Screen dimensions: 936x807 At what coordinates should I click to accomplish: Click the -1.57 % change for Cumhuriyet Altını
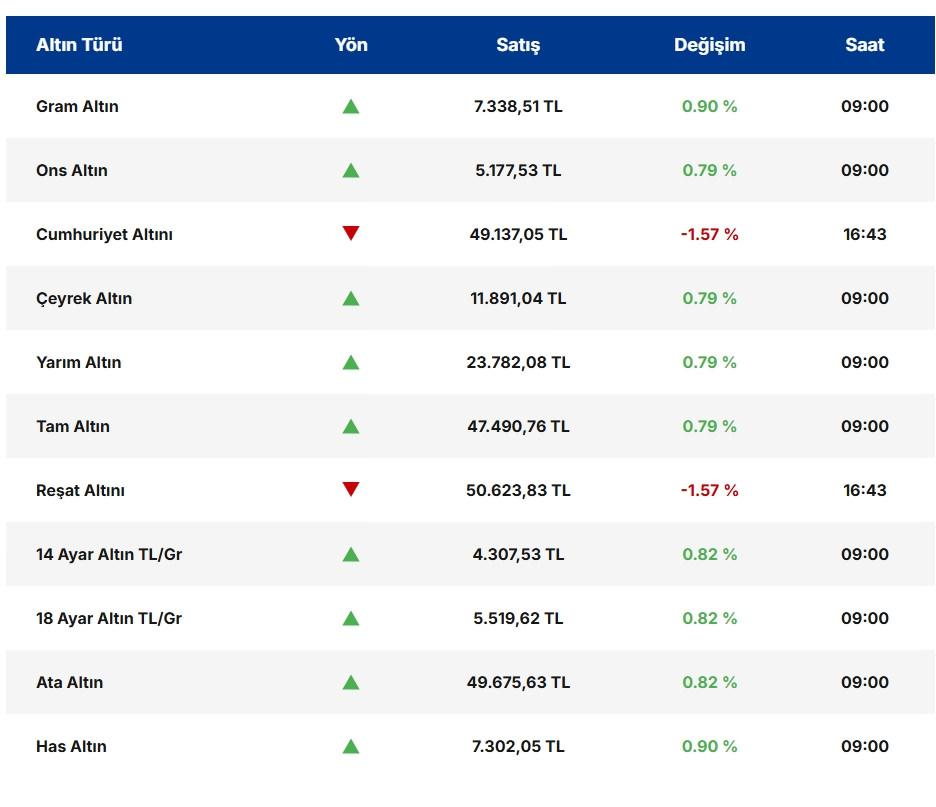coord(709,234)
